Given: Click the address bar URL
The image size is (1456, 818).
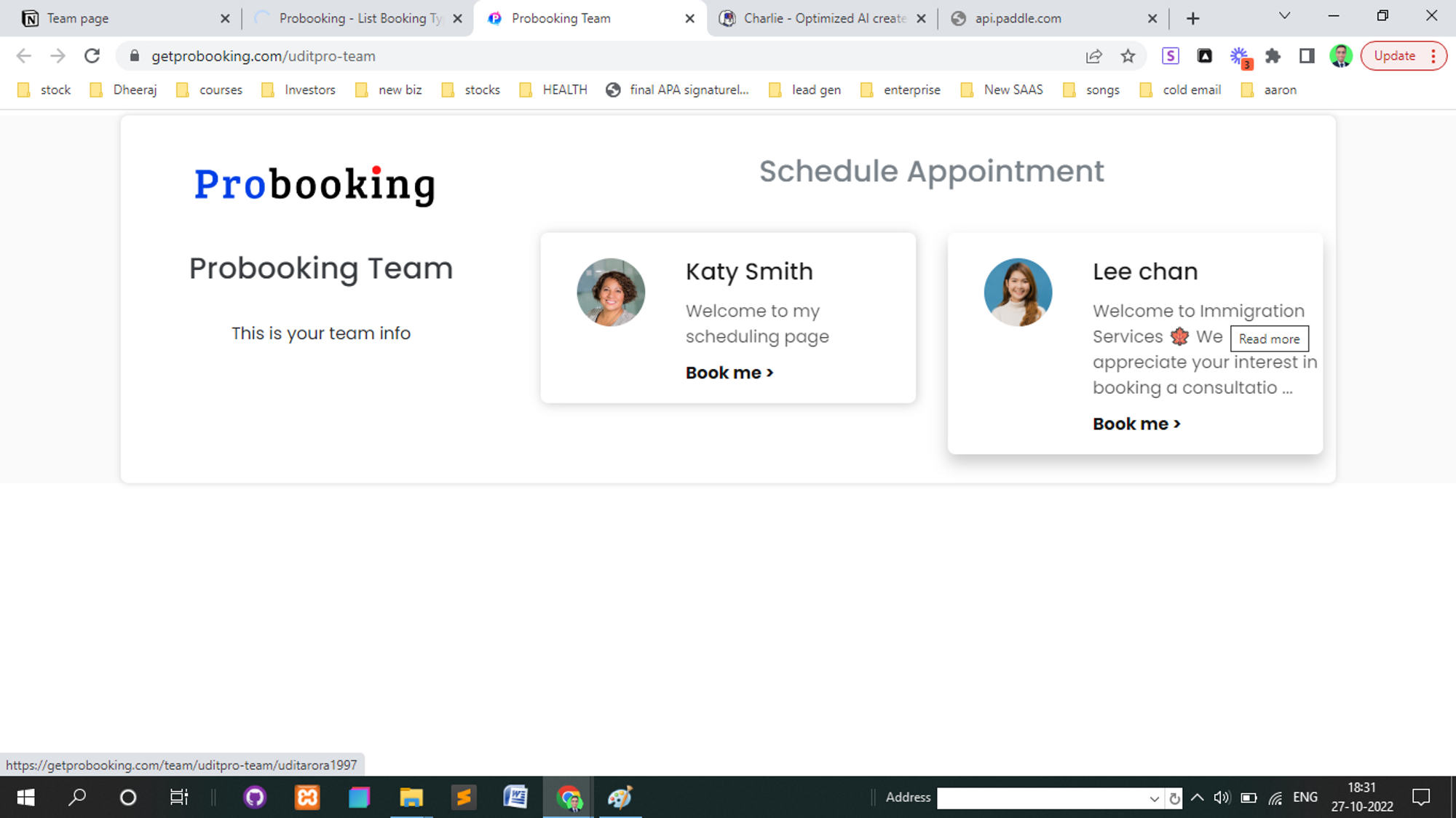Looking at the screenshot, I should click(263, 56).
